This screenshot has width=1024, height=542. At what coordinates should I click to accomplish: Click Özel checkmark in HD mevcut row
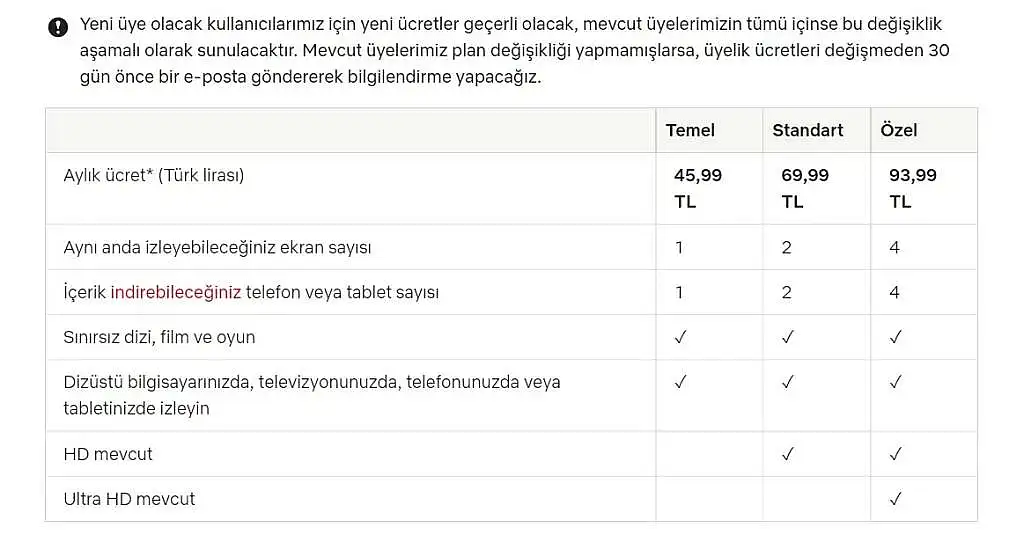[x=895, y=454]
